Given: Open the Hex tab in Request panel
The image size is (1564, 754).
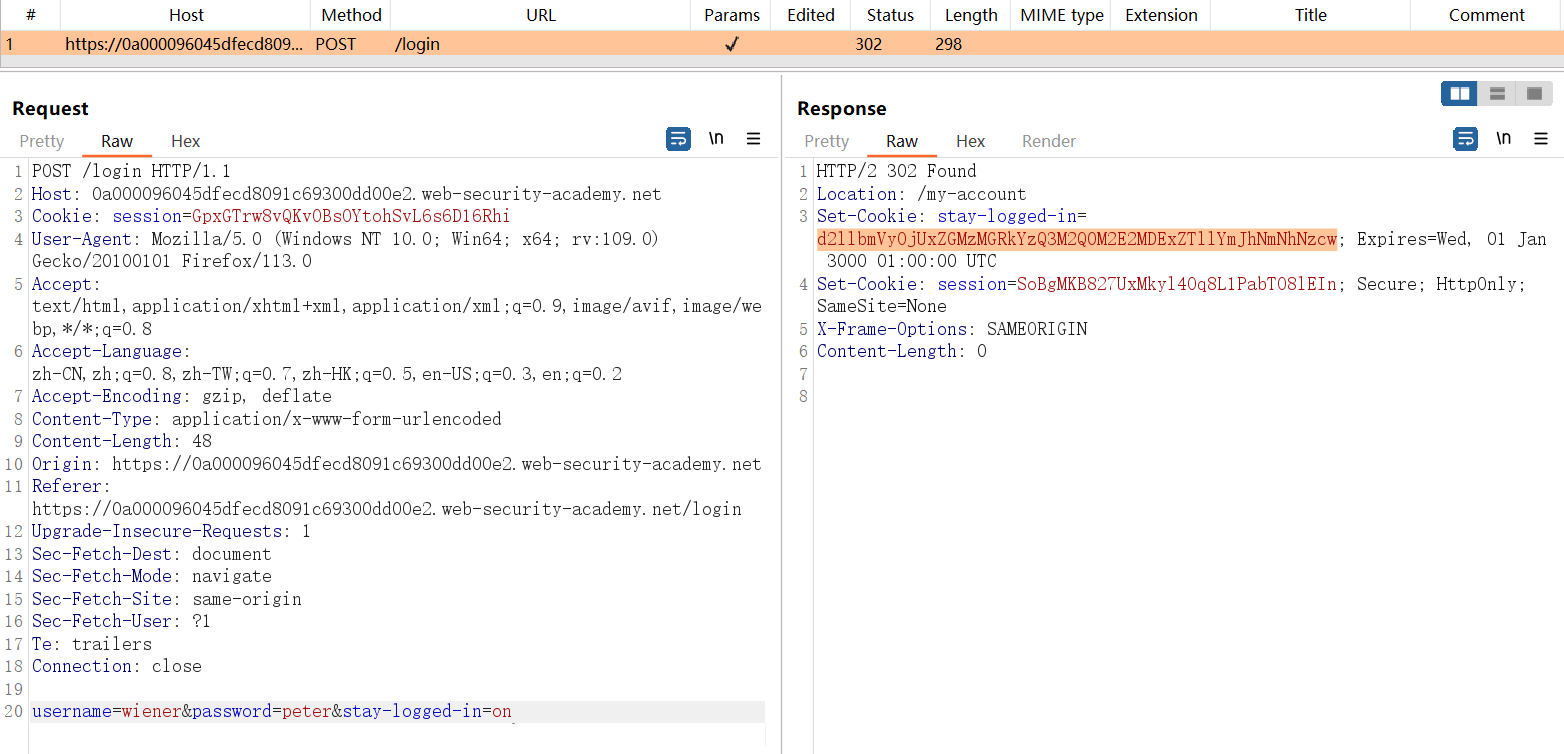Looking at the screenshot, I should (x=185, y=141).
